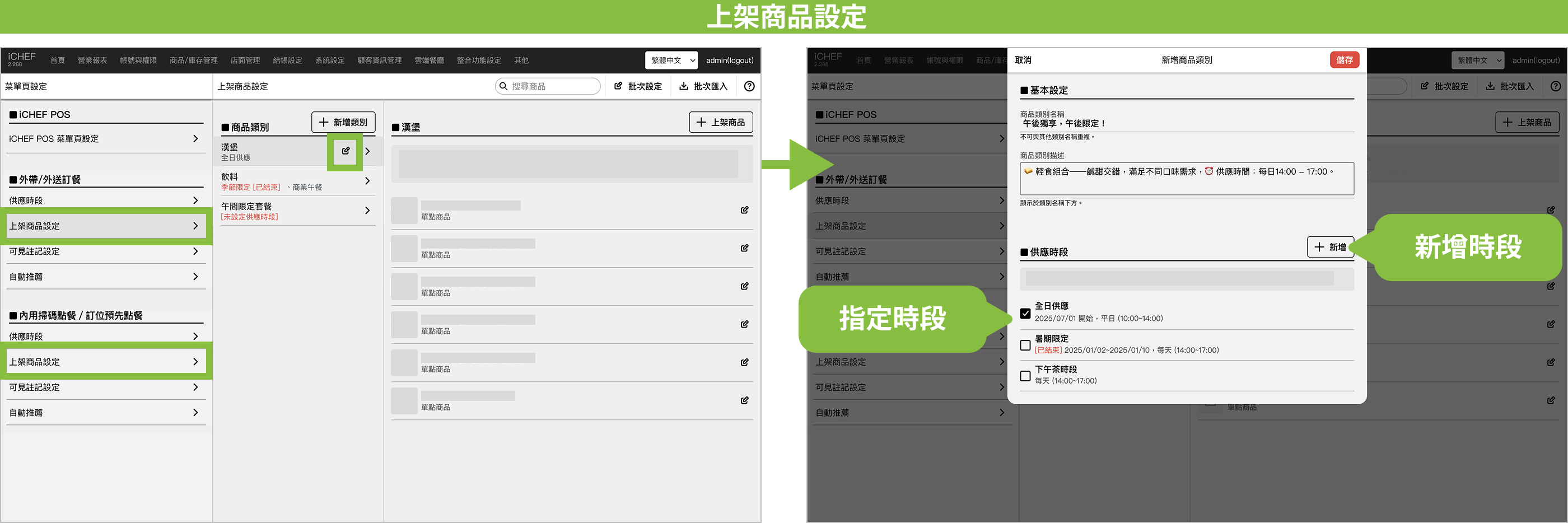Click edit icon of last 單點商品 row
Image resolution: width=1568 pixels, height=523 pixels.
click(x=744, y=400)
